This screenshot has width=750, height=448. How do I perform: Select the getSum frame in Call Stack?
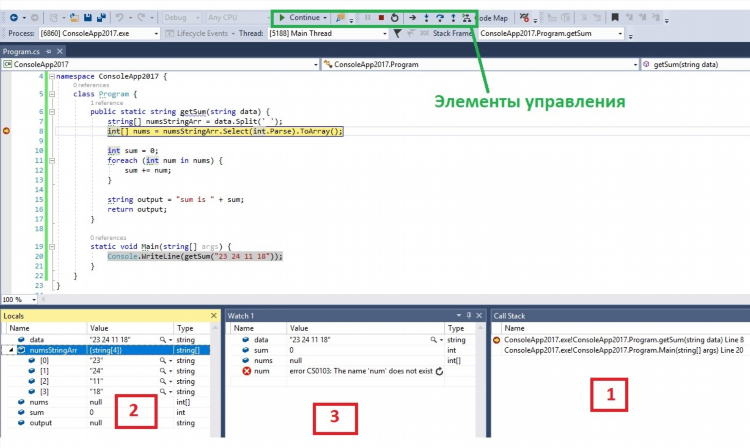coord(624,339)
